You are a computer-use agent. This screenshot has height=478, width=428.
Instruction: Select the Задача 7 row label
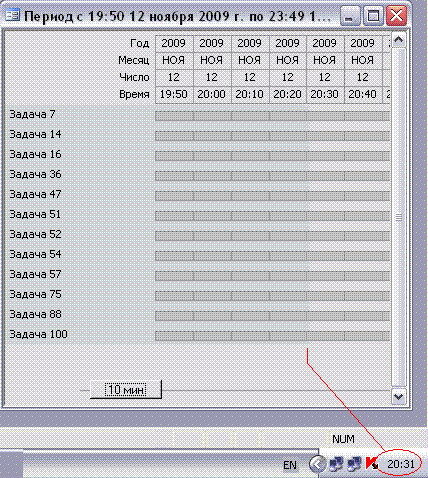[x=32, y=114]
